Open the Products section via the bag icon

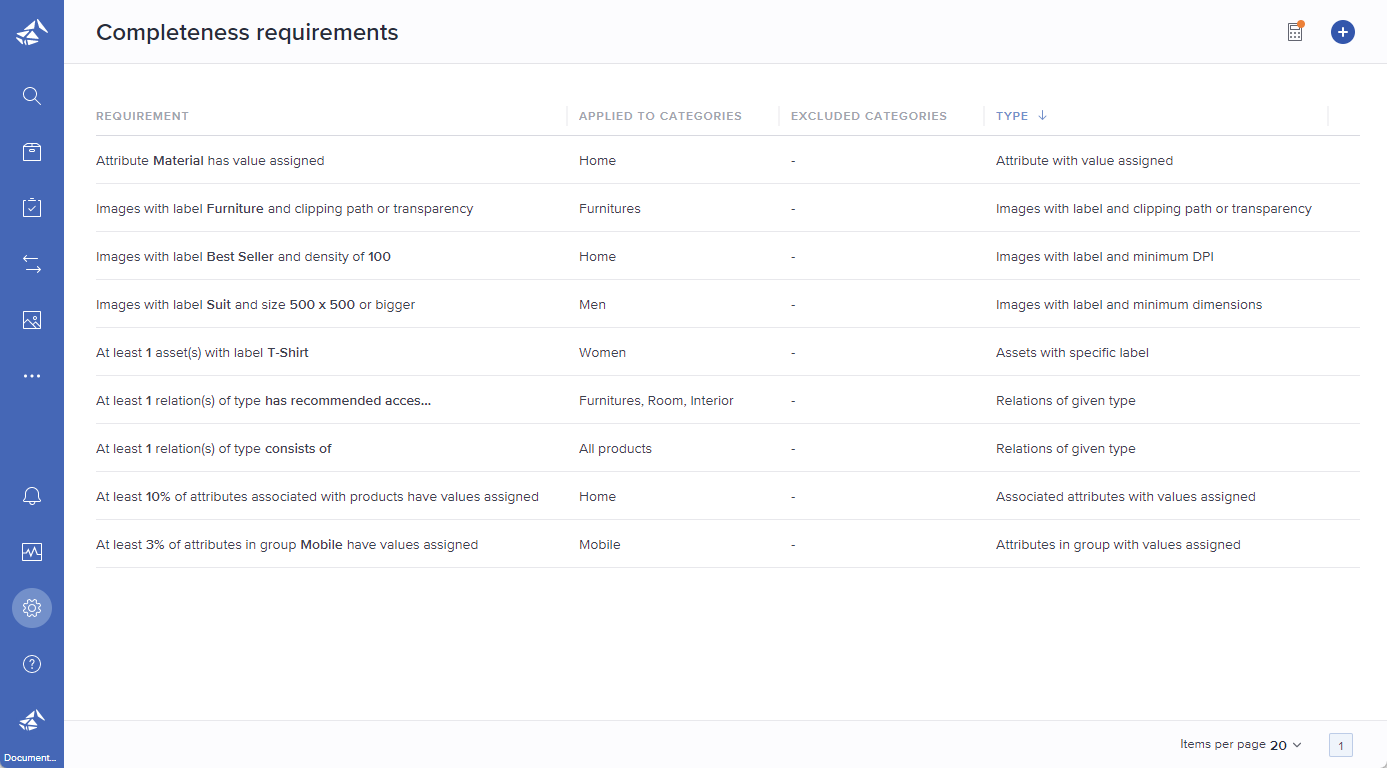tap(31, 151)
